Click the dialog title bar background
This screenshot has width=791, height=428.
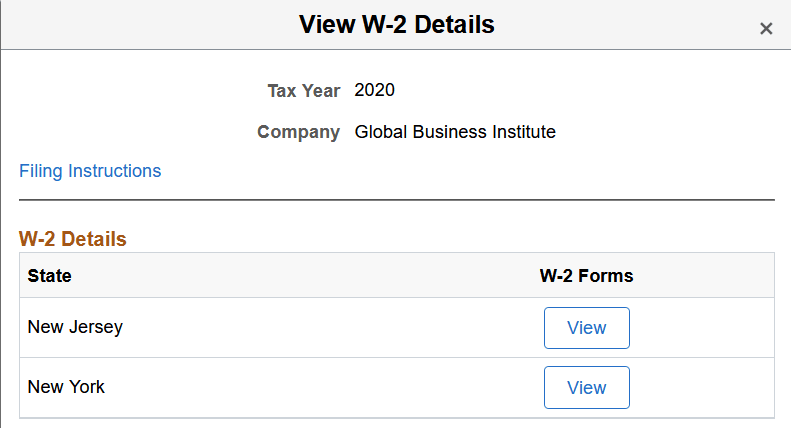(x=151, y=24)
